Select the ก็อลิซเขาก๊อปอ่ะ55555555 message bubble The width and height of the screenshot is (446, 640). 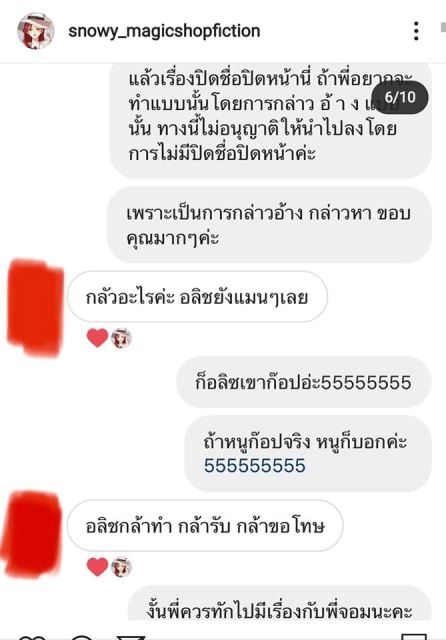(x=304, y=382)
